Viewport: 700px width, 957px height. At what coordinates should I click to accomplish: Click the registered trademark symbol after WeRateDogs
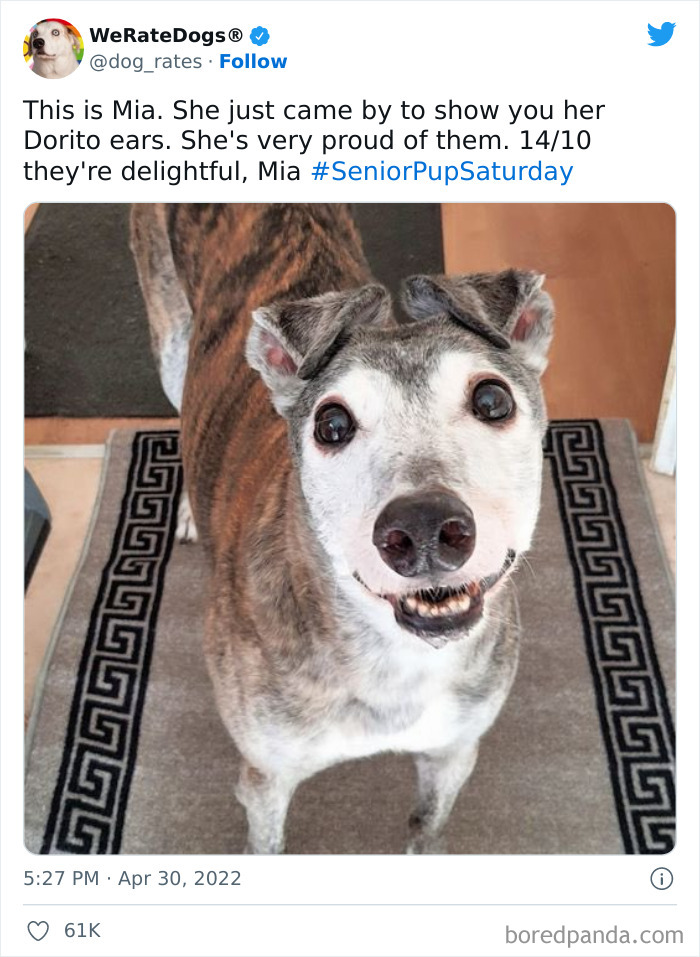tap(236, 35)
